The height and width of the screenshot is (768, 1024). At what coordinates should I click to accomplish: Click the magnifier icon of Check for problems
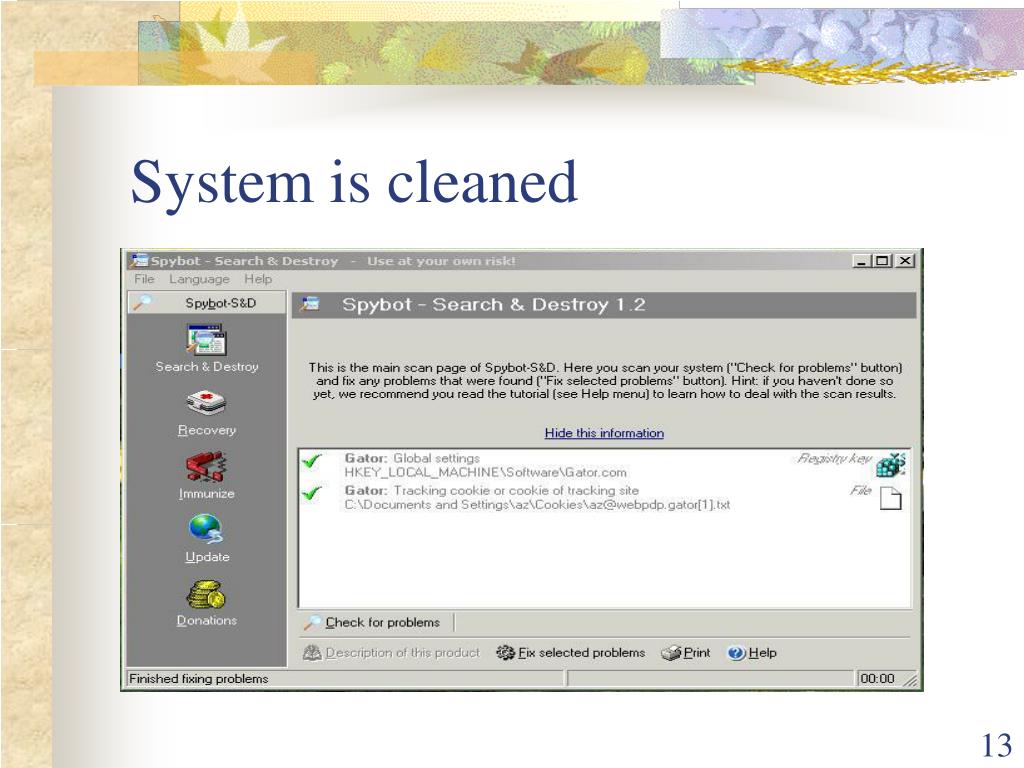[313, 622]
